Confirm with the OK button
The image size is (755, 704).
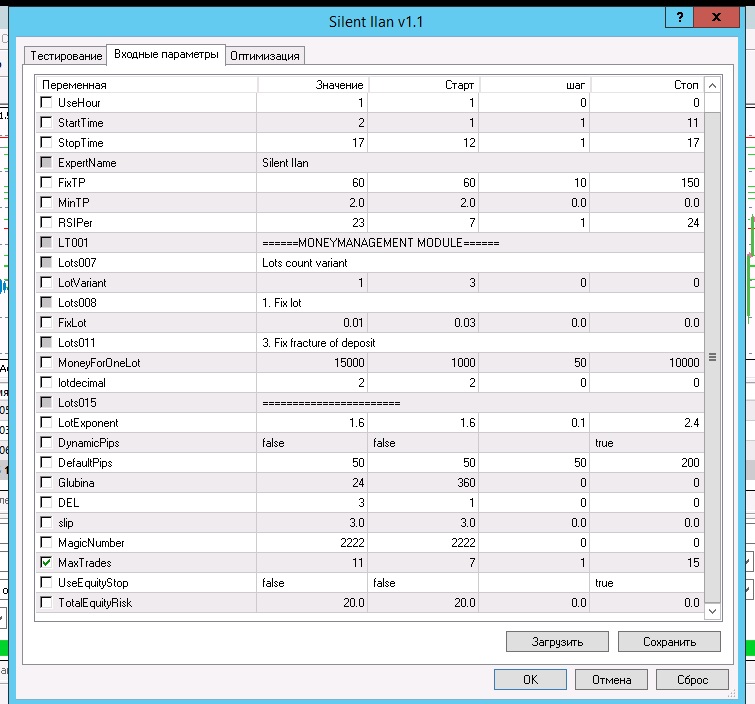[x=530, y=679]
